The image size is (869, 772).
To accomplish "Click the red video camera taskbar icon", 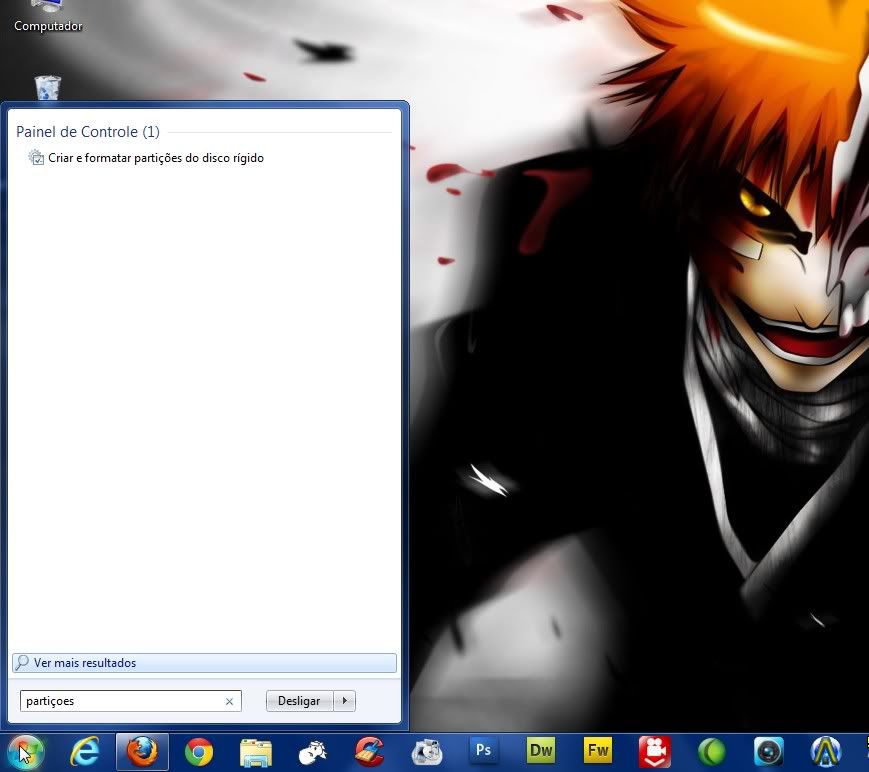I will click(x=655, y=751).
